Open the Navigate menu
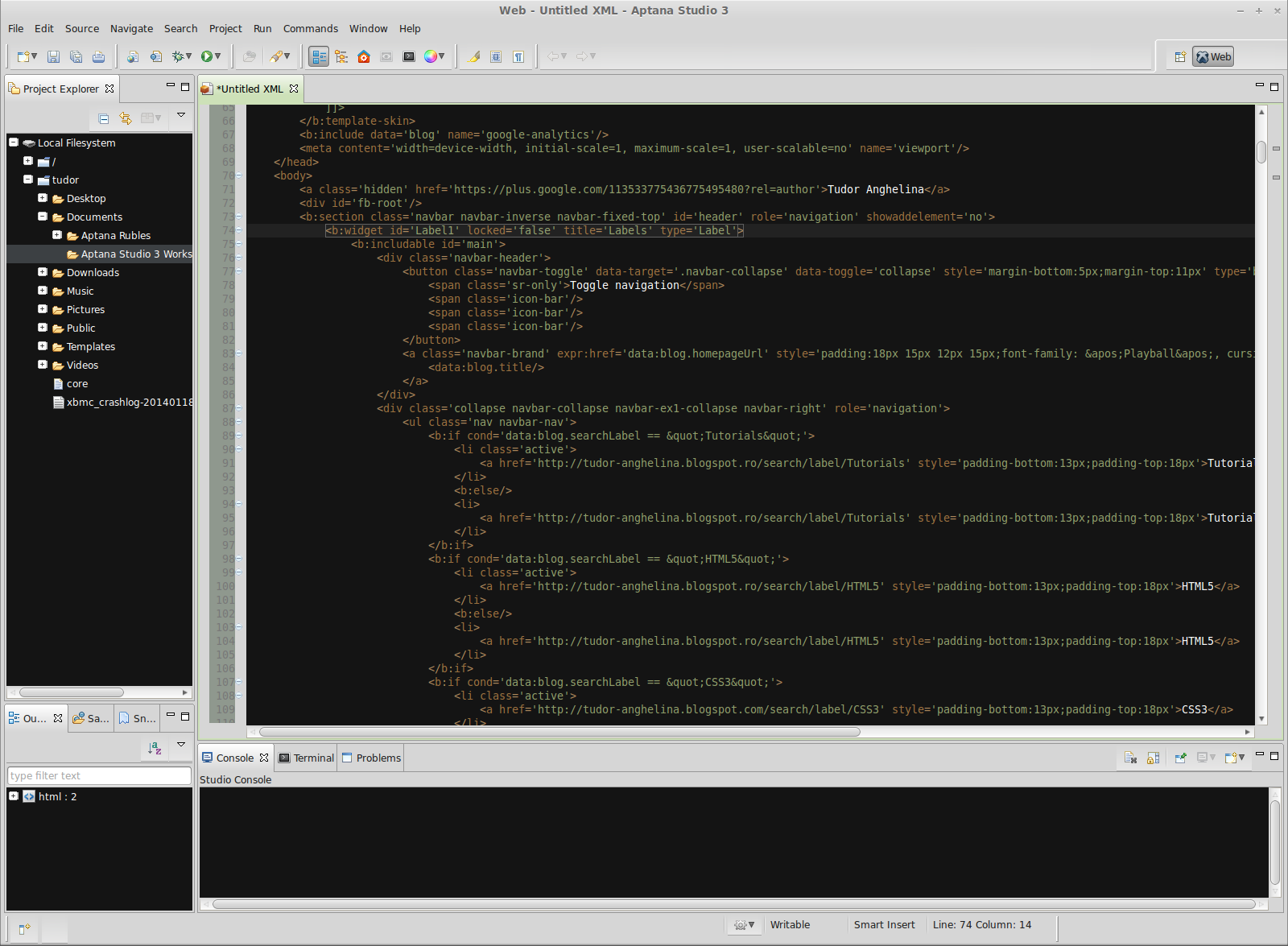1288x946 pixels. (131, 28)
